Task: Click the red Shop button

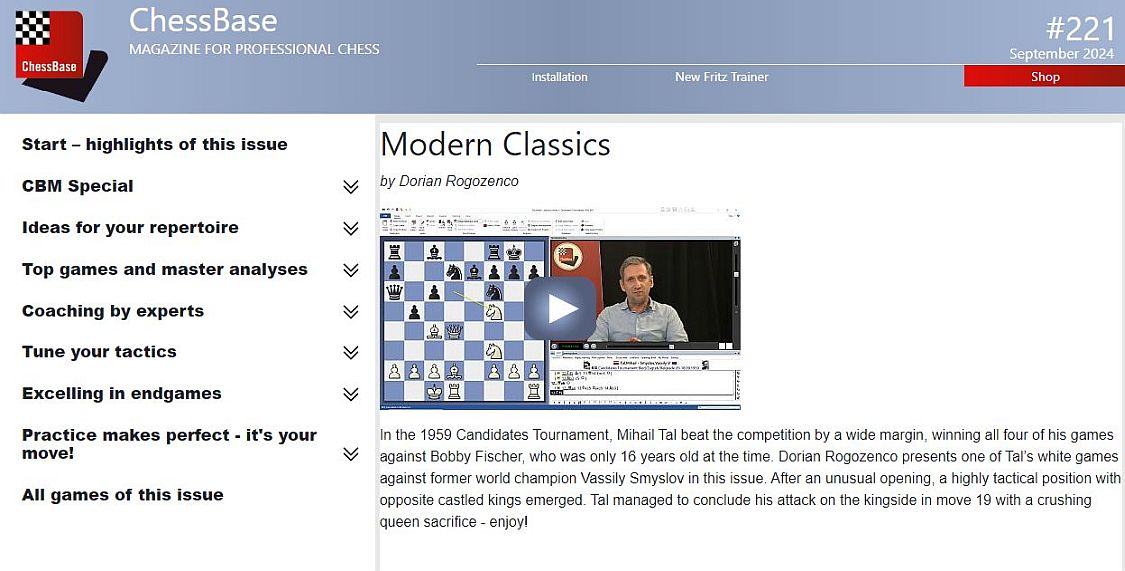Action: point(1044,77)
